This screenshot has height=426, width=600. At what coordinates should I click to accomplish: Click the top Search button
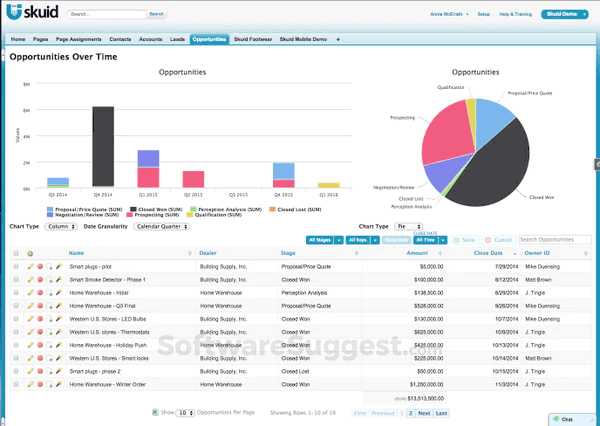(x=156, y=15)
